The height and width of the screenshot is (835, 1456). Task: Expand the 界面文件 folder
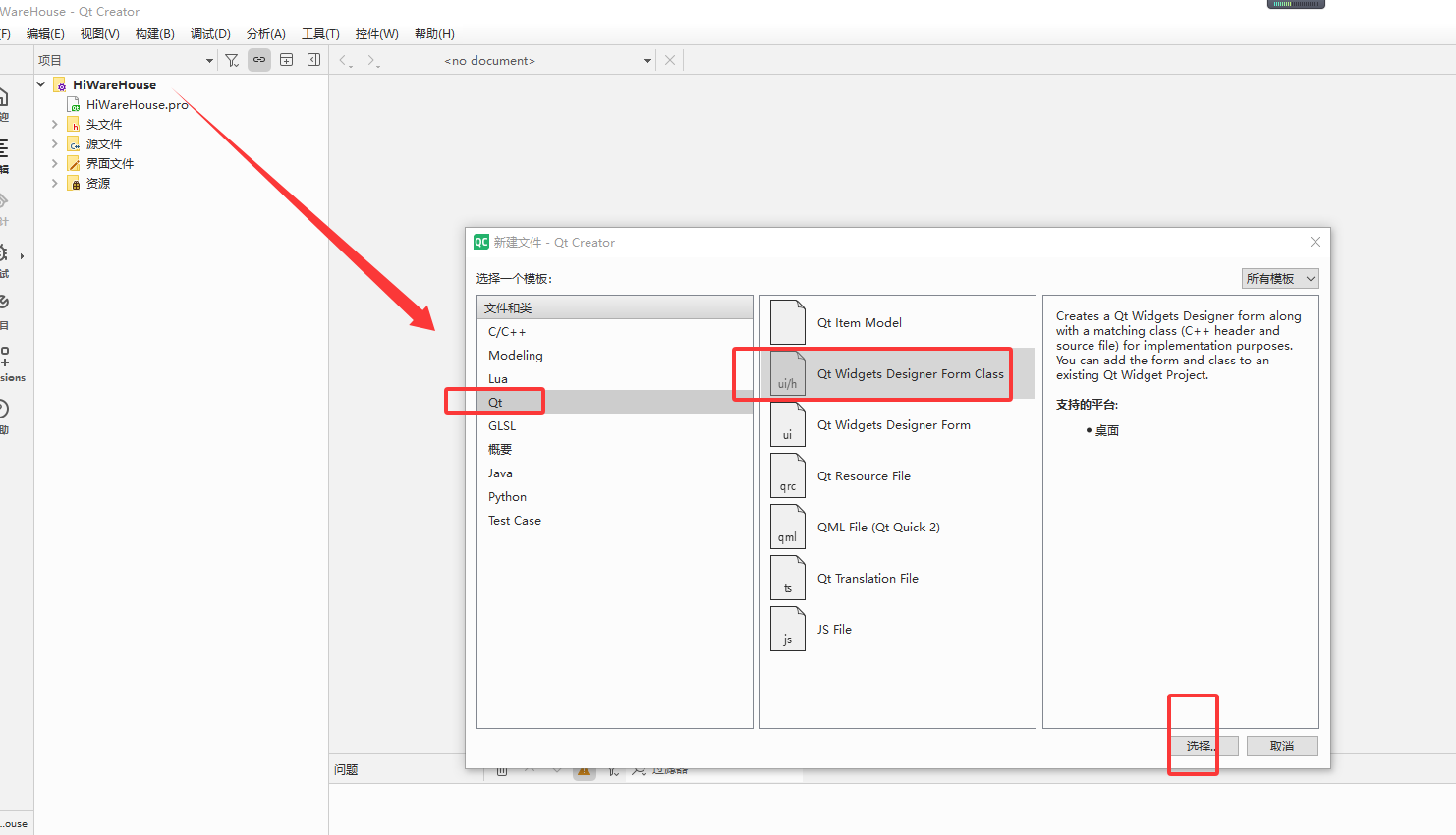click(x=55, y=163)
